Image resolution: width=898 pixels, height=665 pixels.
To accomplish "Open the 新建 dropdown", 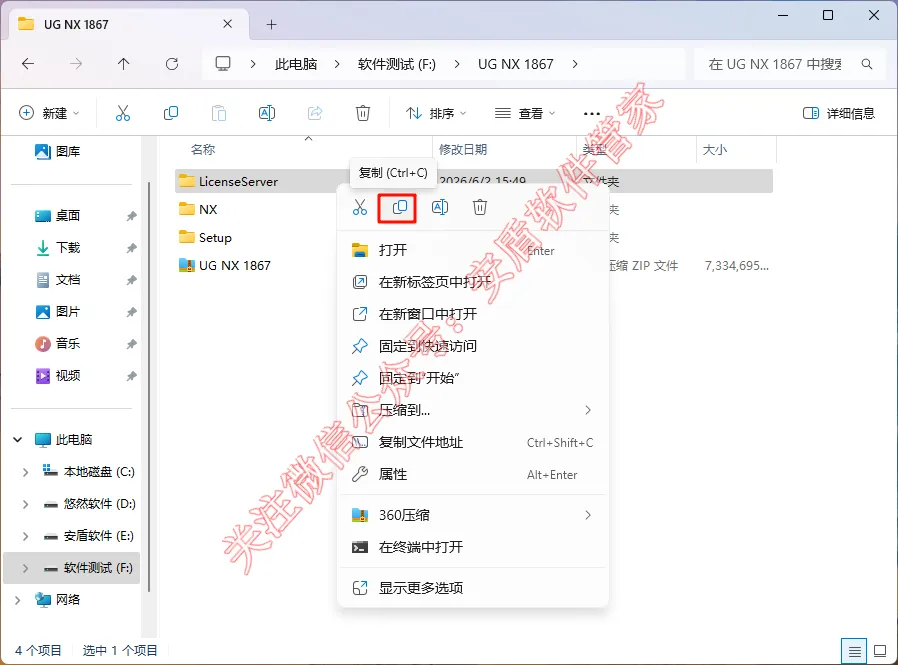I will tap(49, 113).
